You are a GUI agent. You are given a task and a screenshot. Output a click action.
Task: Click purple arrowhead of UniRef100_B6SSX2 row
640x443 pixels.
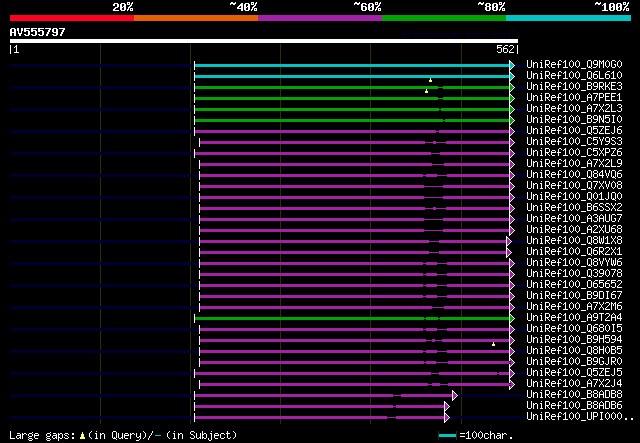pos(512,209)
